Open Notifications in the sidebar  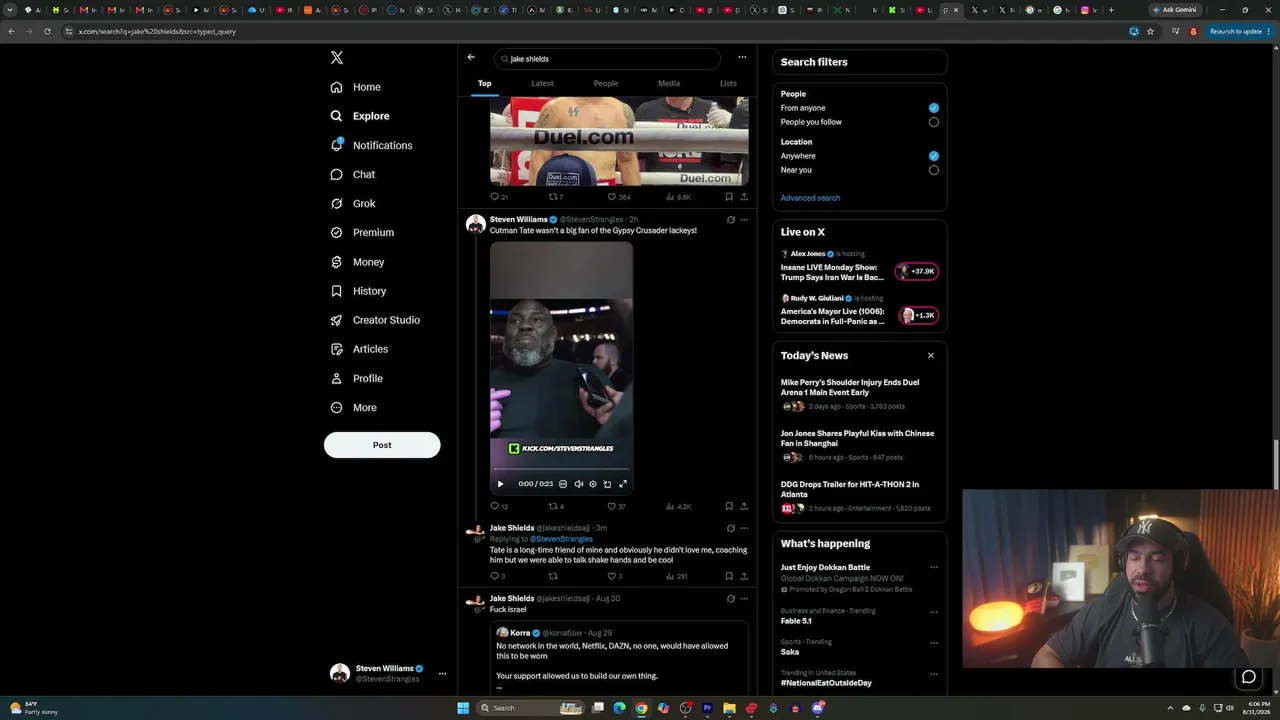(371, 145)
